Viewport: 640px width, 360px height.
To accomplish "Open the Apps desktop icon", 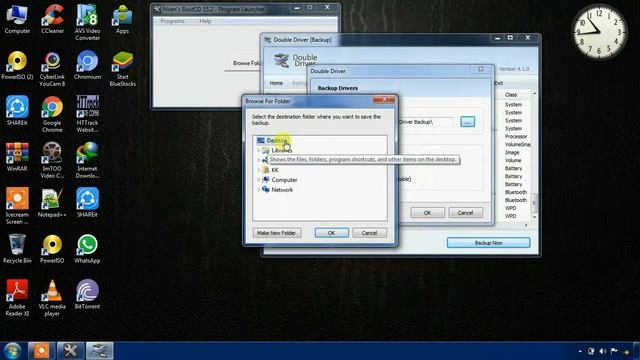I will (x=122, y=20).
